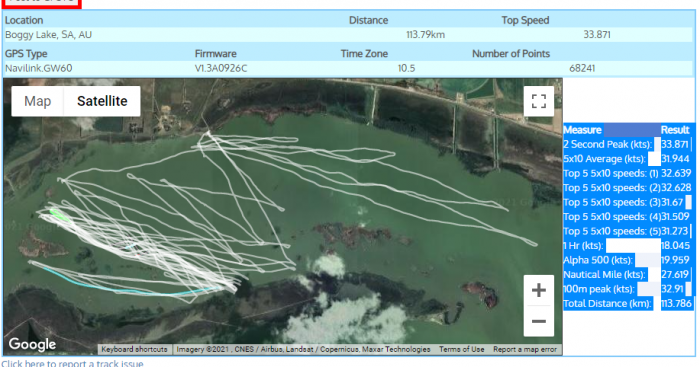Open Terms of Use link
This screenshot has height=367, width=700.
(462, 349)
